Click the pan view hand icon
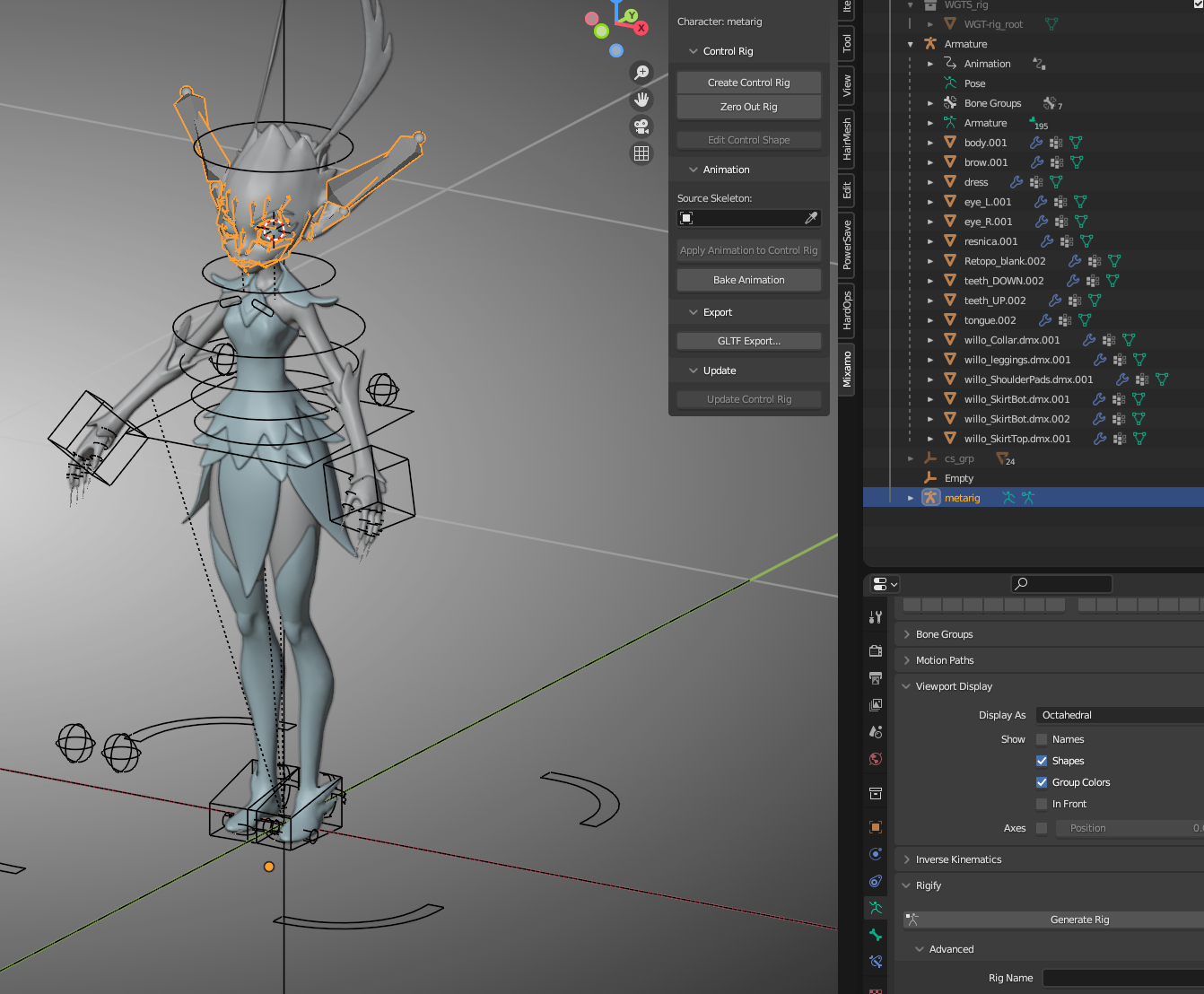1204x994 pixels. pyautogui.click(x=641, y=100)
